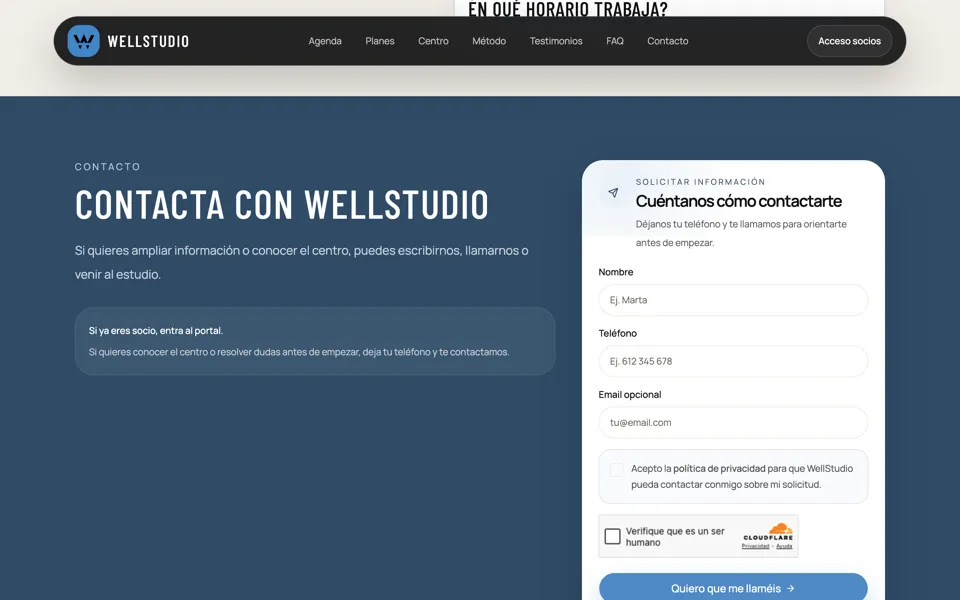Click the 'Cuéntanos cómo contactarte' form title
Image resolution: width=960 pixels, height=600 pixels.
point(738,201)
